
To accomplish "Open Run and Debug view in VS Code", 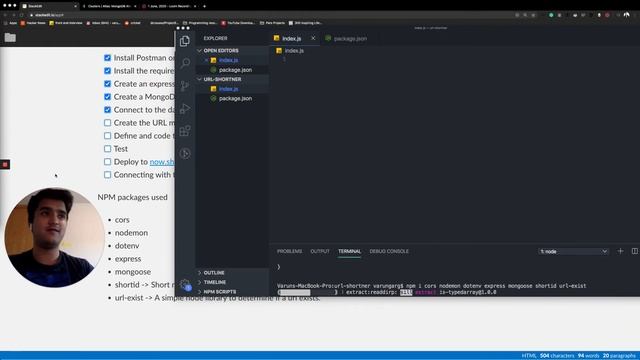I will click(185, 109).
